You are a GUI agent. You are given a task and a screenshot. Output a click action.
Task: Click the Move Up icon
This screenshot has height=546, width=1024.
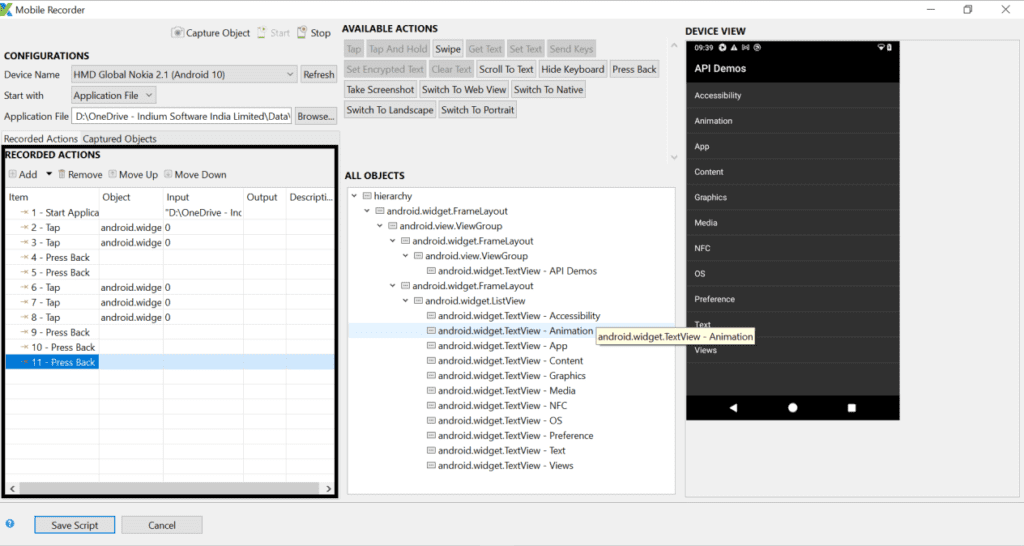113,174
